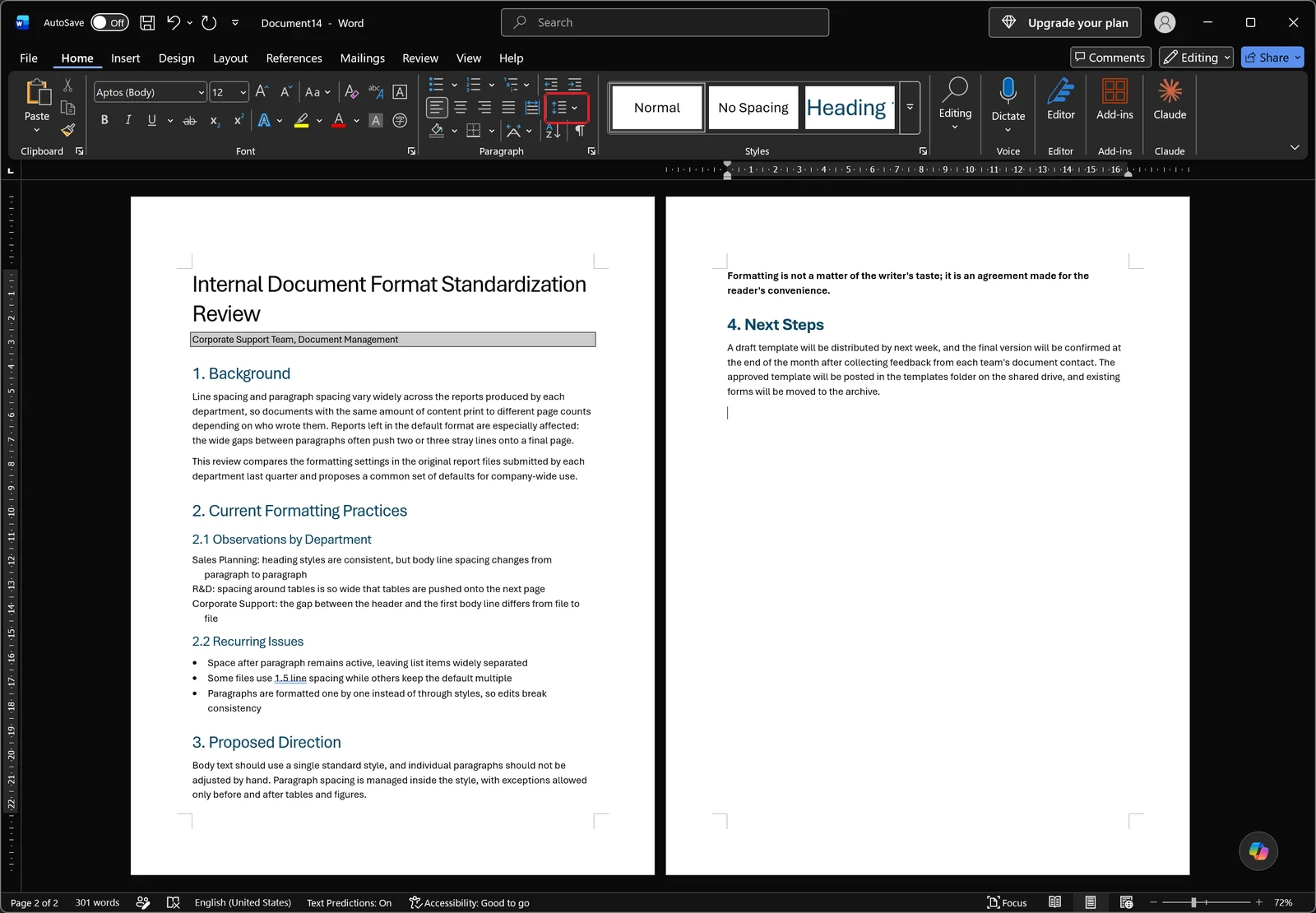Apply the Heading 1 style
The width and height of the screenshot is (1316, 913).
850,108
